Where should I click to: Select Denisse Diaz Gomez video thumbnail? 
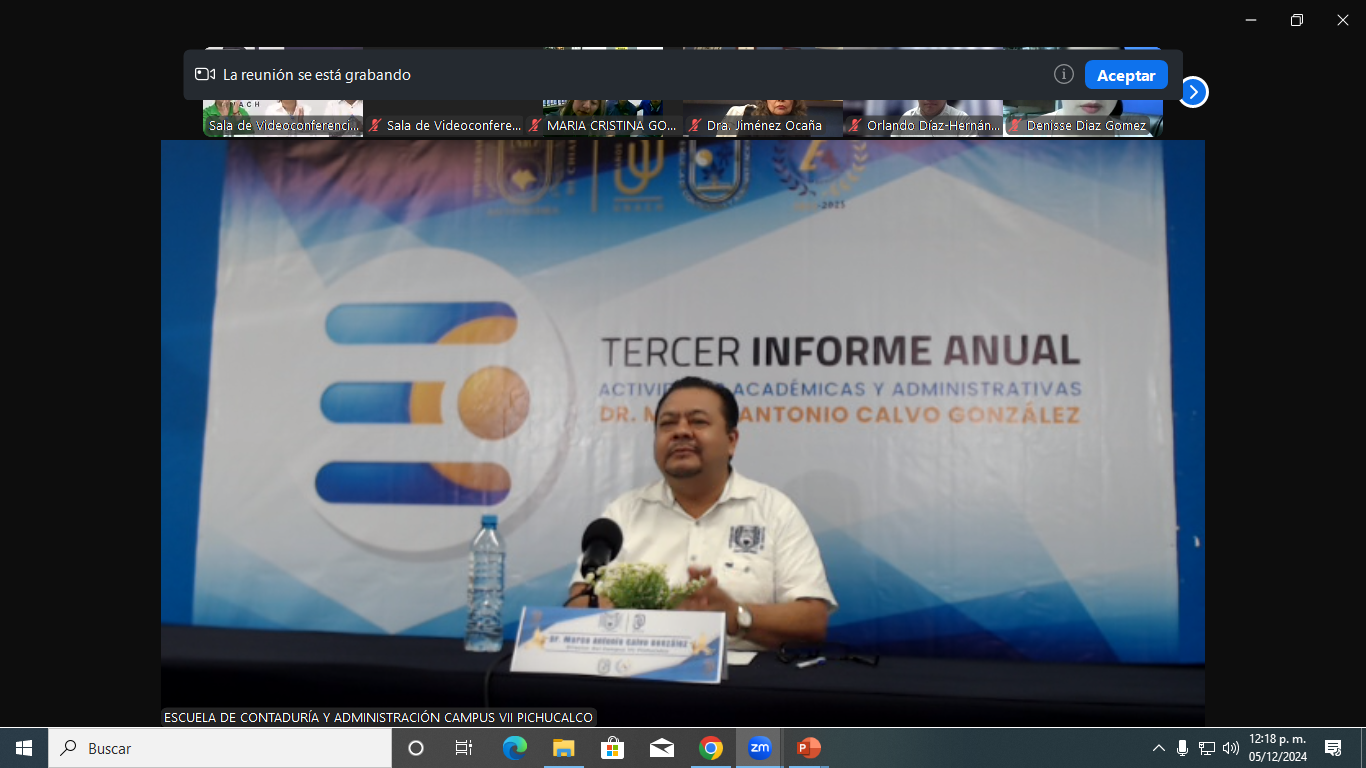point(1082,115)
